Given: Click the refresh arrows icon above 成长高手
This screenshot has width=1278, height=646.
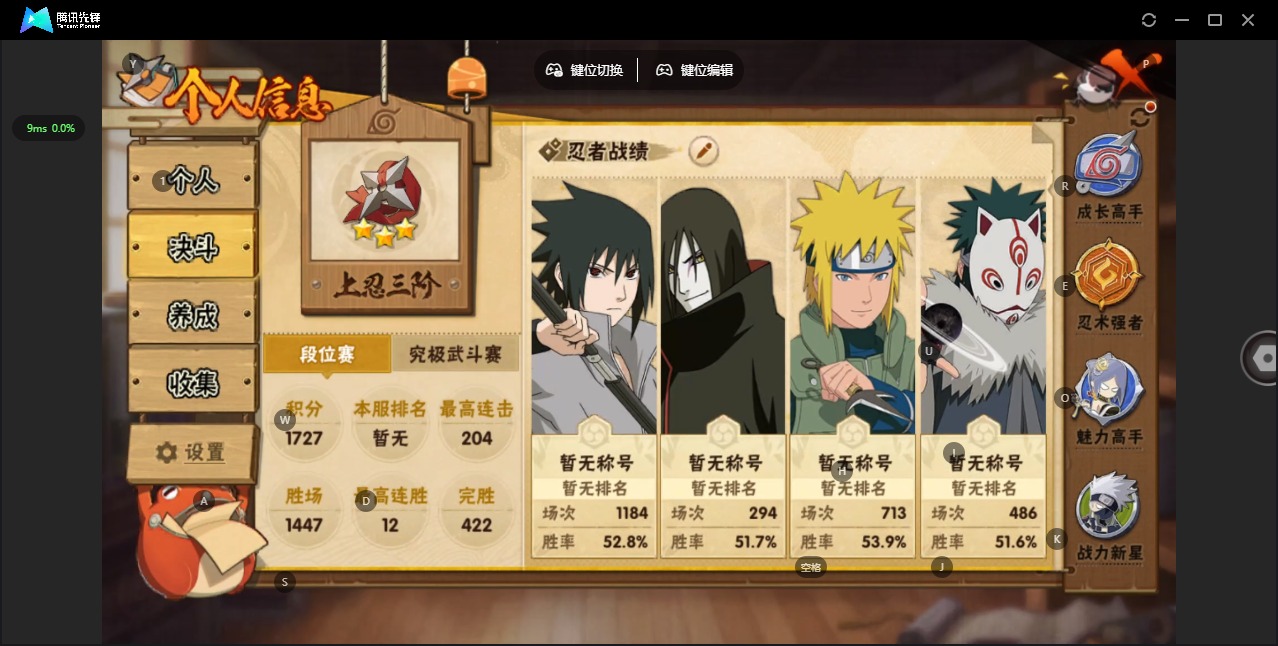Looking at the screenshot, I should (x=1140, y=117).
